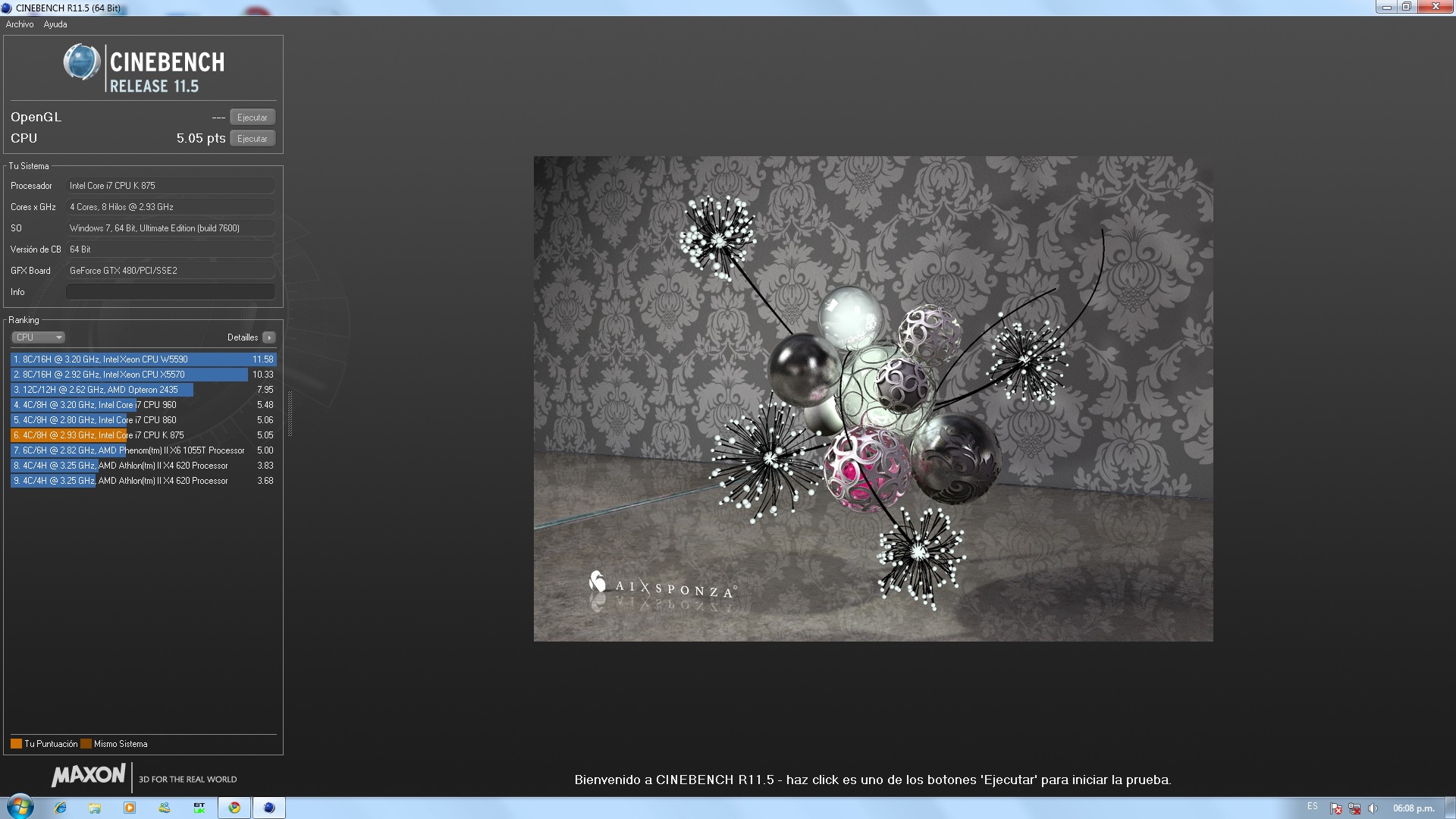Image resolution: width=1456 pixels, height=819 pixels.
Task: Select ranking row Athlon II X4 620 scoring 3.68
Action: coord(143,481)
